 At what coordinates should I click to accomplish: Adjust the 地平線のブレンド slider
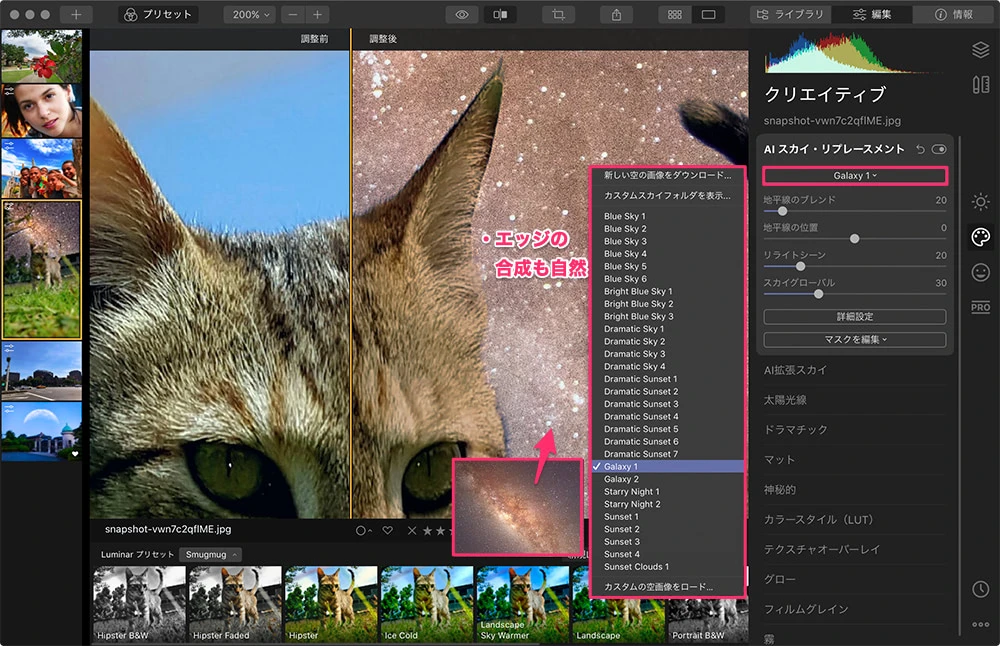pos(783,211)
